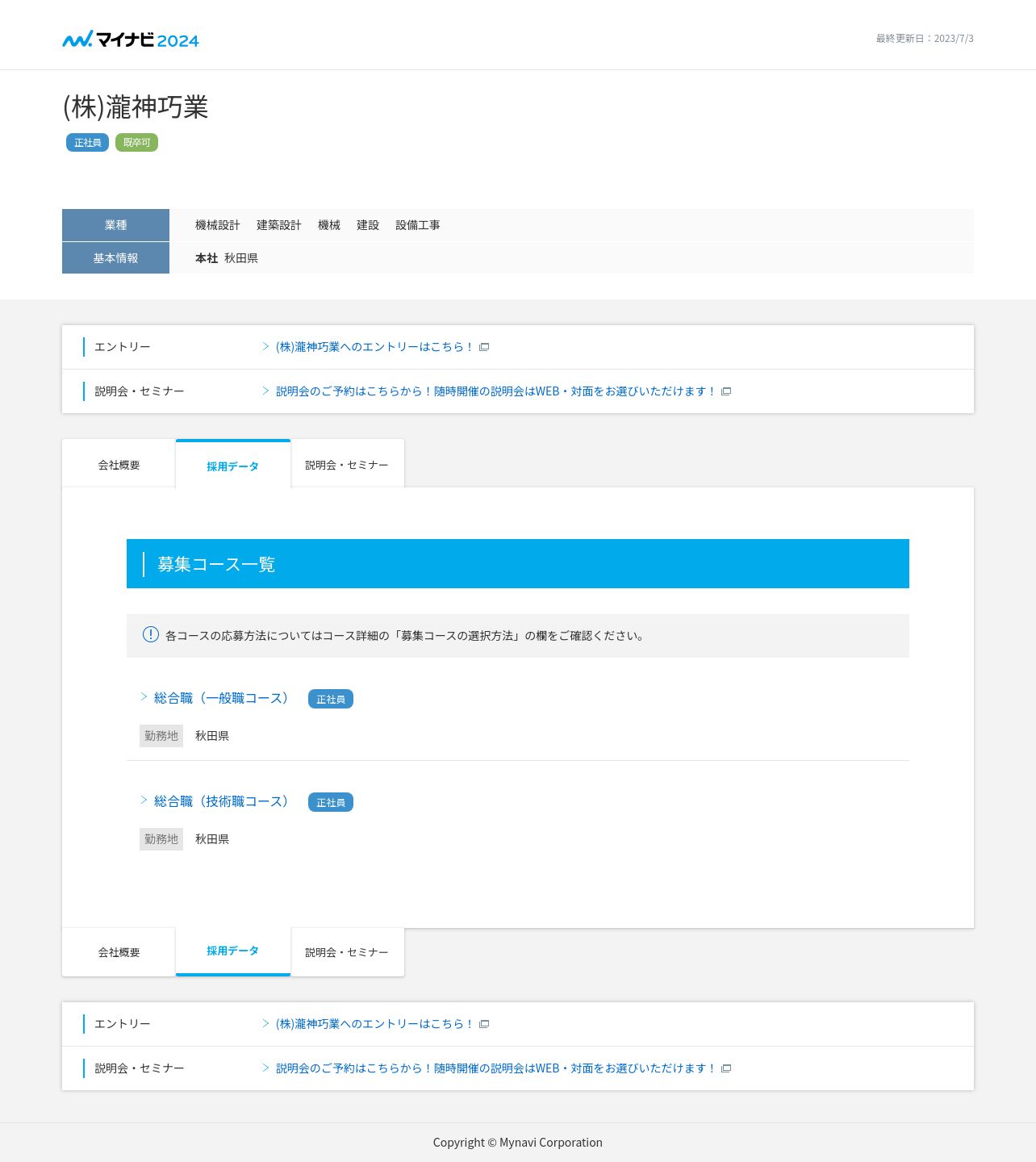This screenshot has height=1162, width=1036.
Task: Click the 募集コース一覧 section header
Action: click(x=518, y=564)
